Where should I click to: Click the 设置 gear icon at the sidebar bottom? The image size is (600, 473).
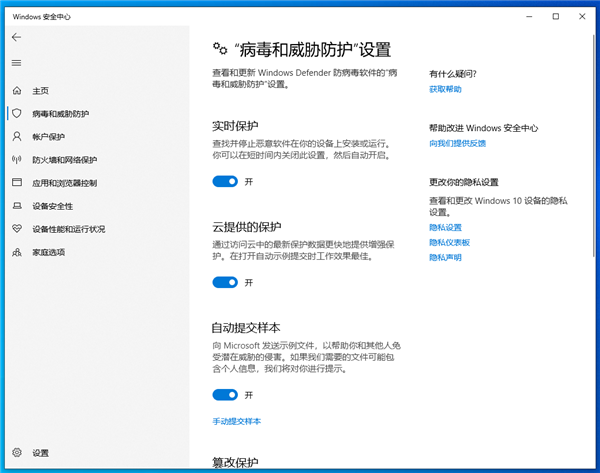click(17, 452)
